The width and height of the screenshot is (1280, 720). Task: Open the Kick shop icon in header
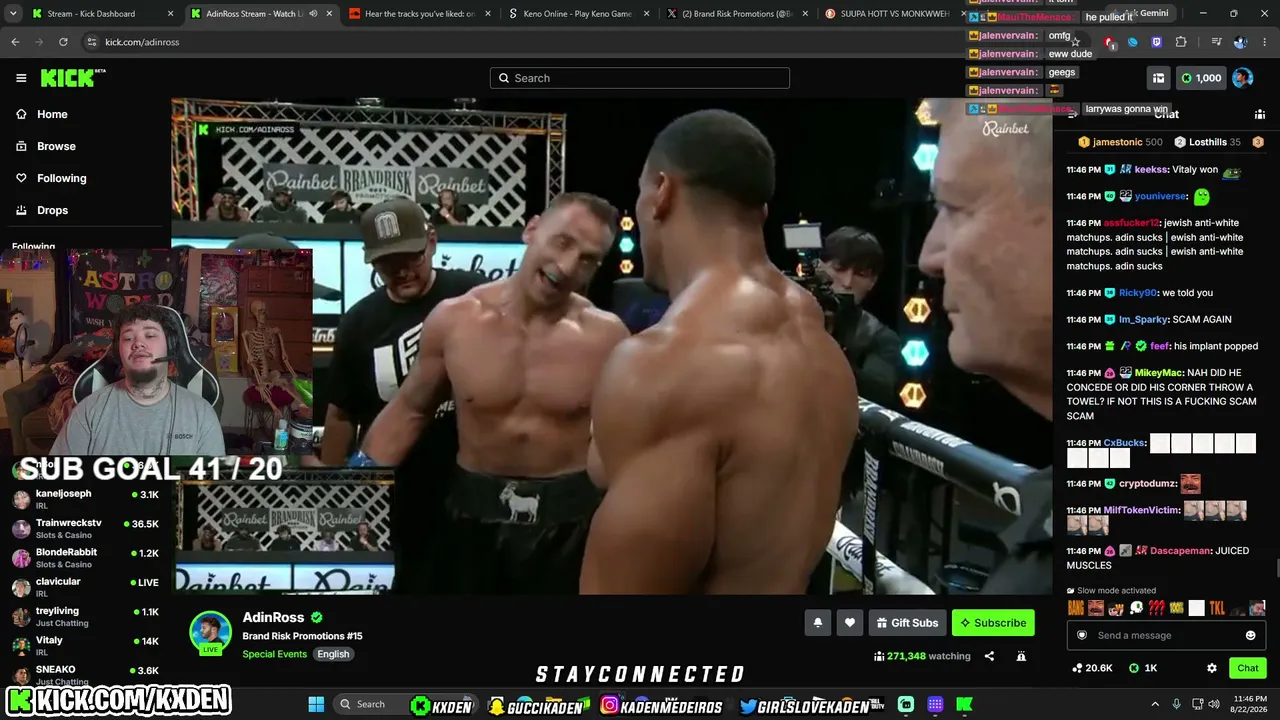(1158, 78)
